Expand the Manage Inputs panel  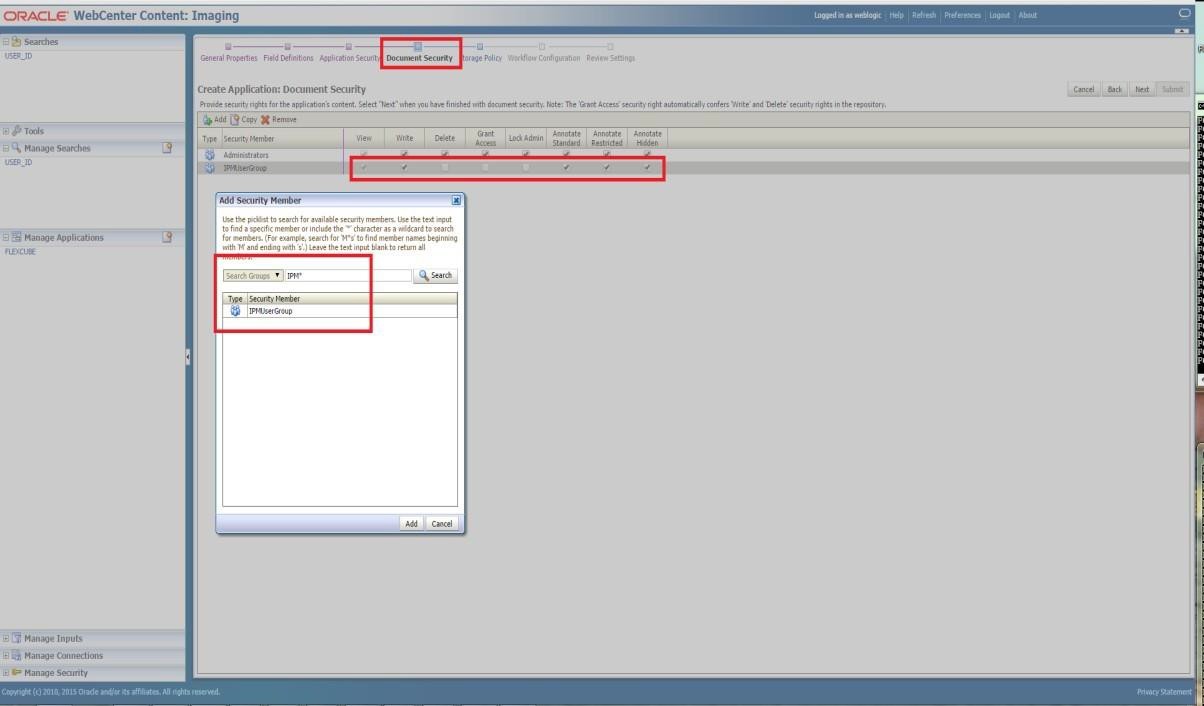tap(6, 638)
